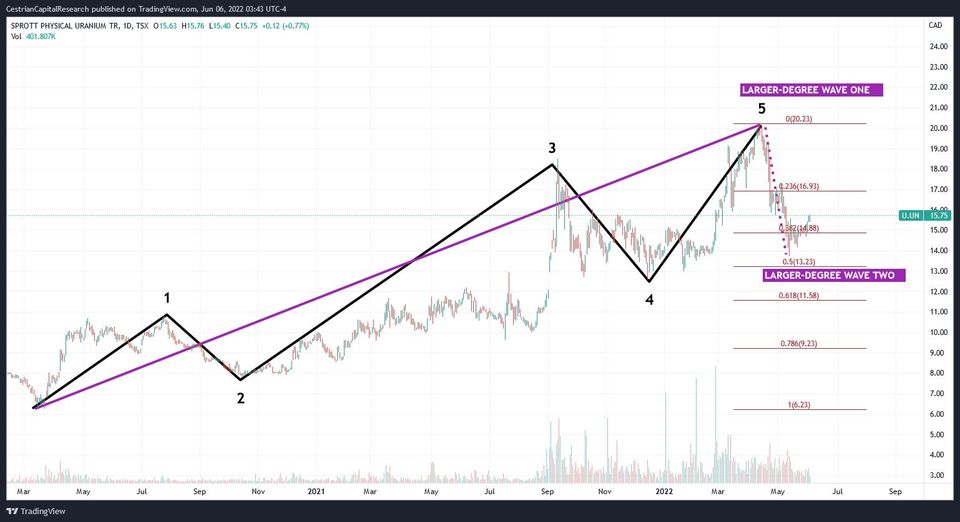
Task: Click the 18.00 price axis label
Action: pyautogui.click(x=939, y=169)
